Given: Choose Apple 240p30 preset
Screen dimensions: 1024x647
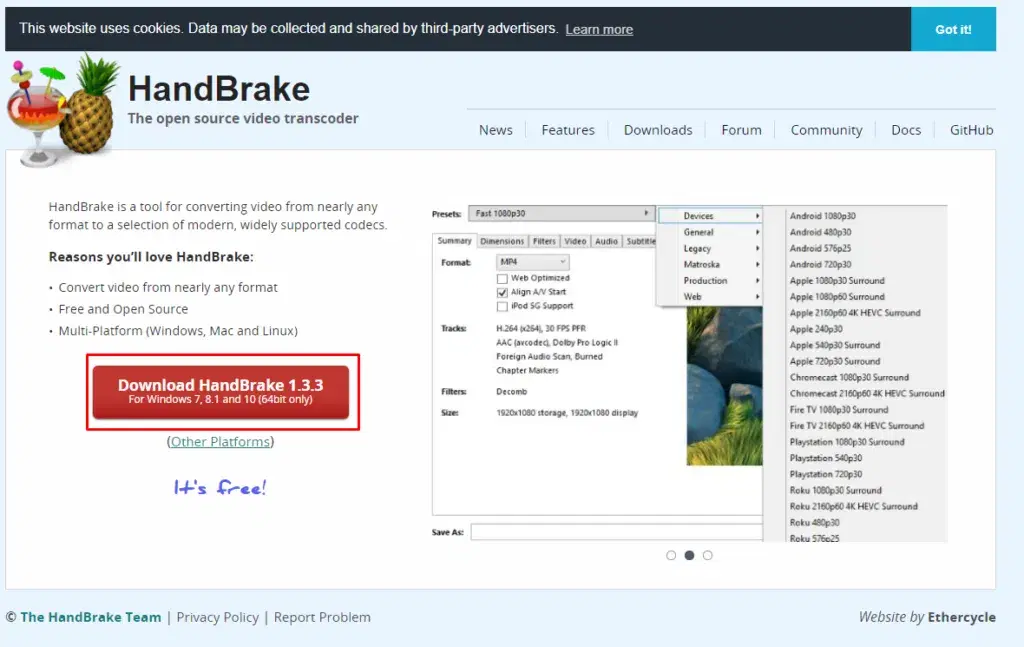Looking at the screenshot, I should click(x=816, y=329).
